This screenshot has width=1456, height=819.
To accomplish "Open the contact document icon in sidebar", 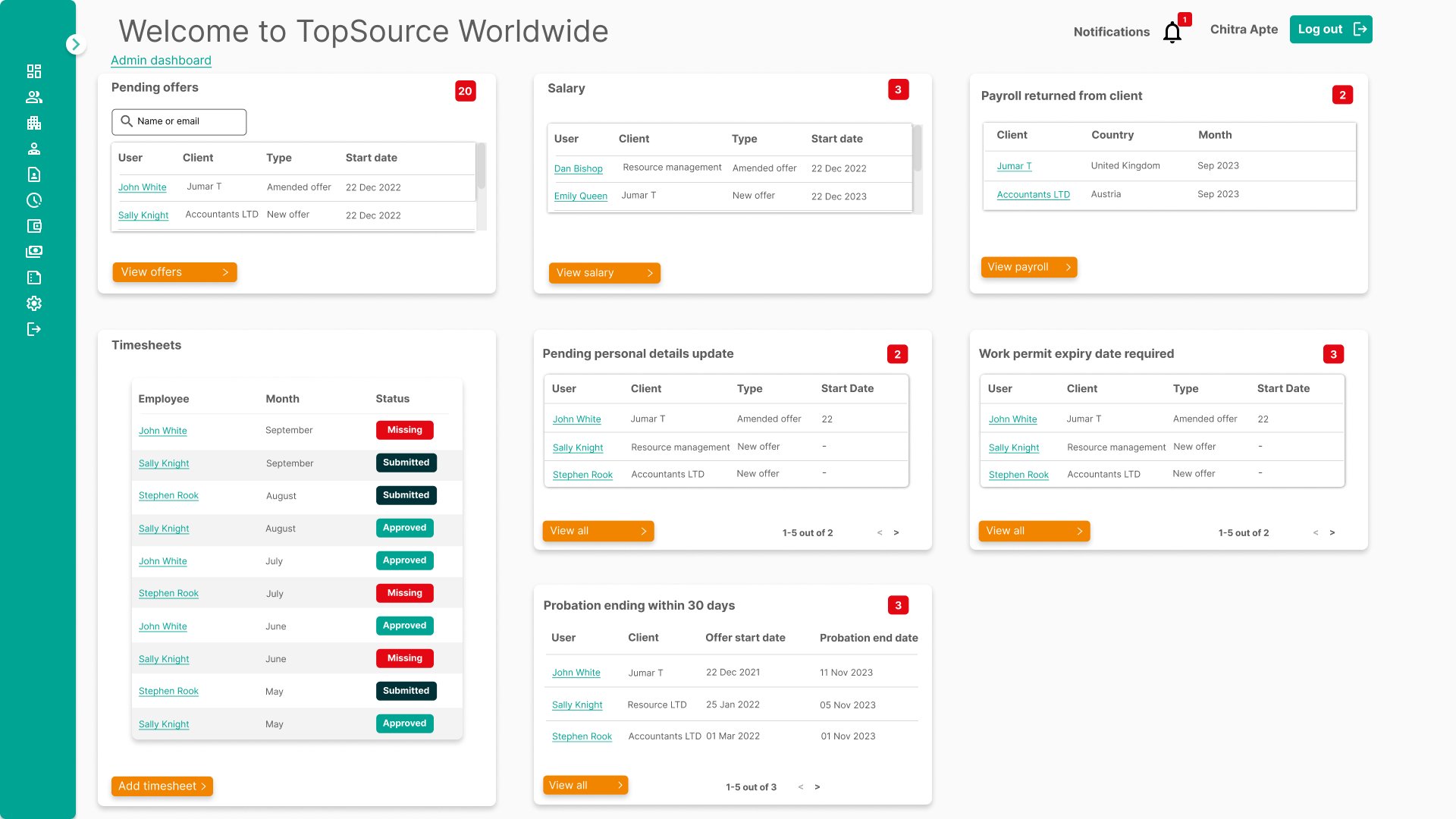I will pos(34,174).
